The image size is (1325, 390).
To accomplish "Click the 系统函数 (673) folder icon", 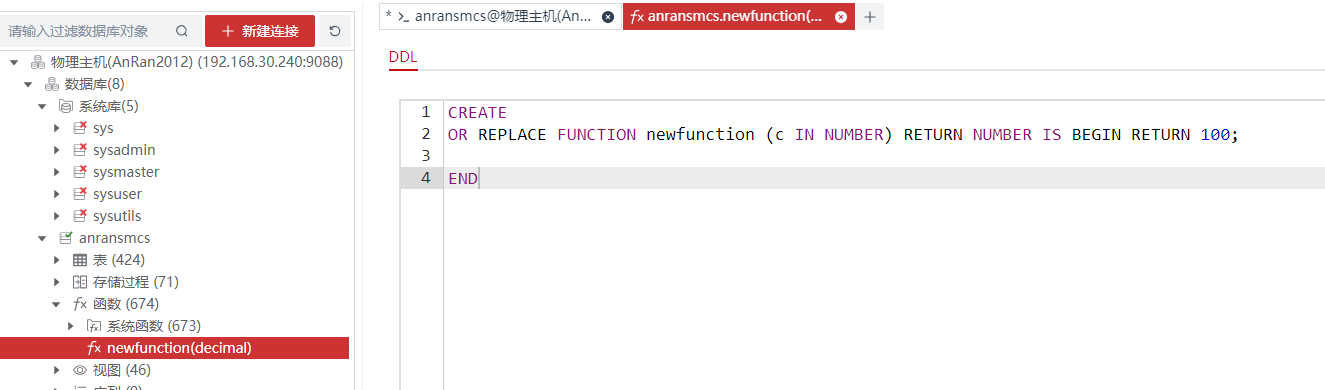I will [x=94, y=326].
